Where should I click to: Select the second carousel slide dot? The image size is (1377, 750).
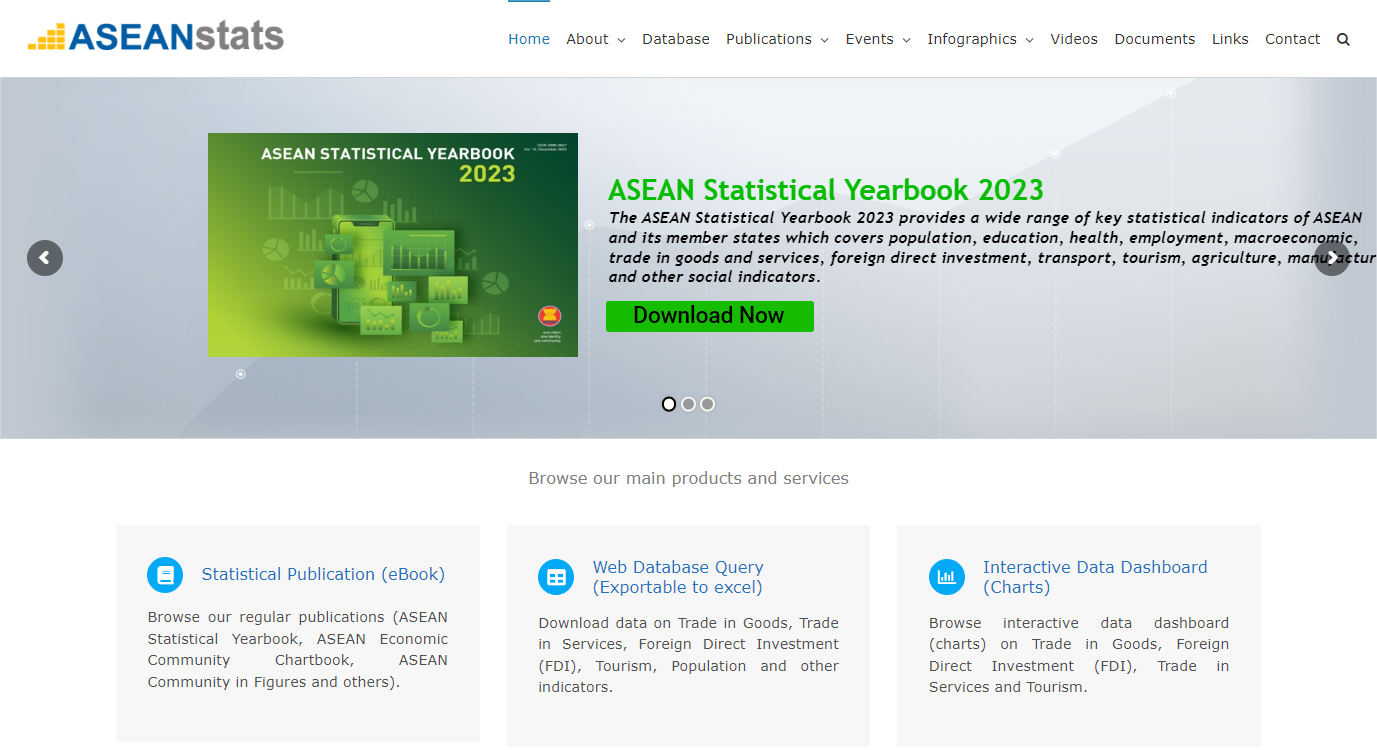(688, 404)
